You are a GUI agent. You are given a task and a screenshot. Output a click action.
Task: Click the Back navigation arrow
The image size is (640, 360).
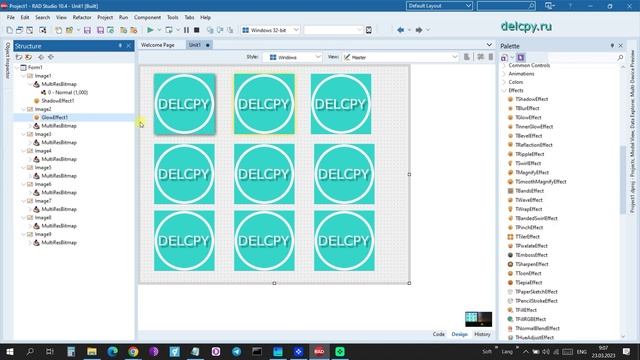pyautogui.click(x=400, y=30)
